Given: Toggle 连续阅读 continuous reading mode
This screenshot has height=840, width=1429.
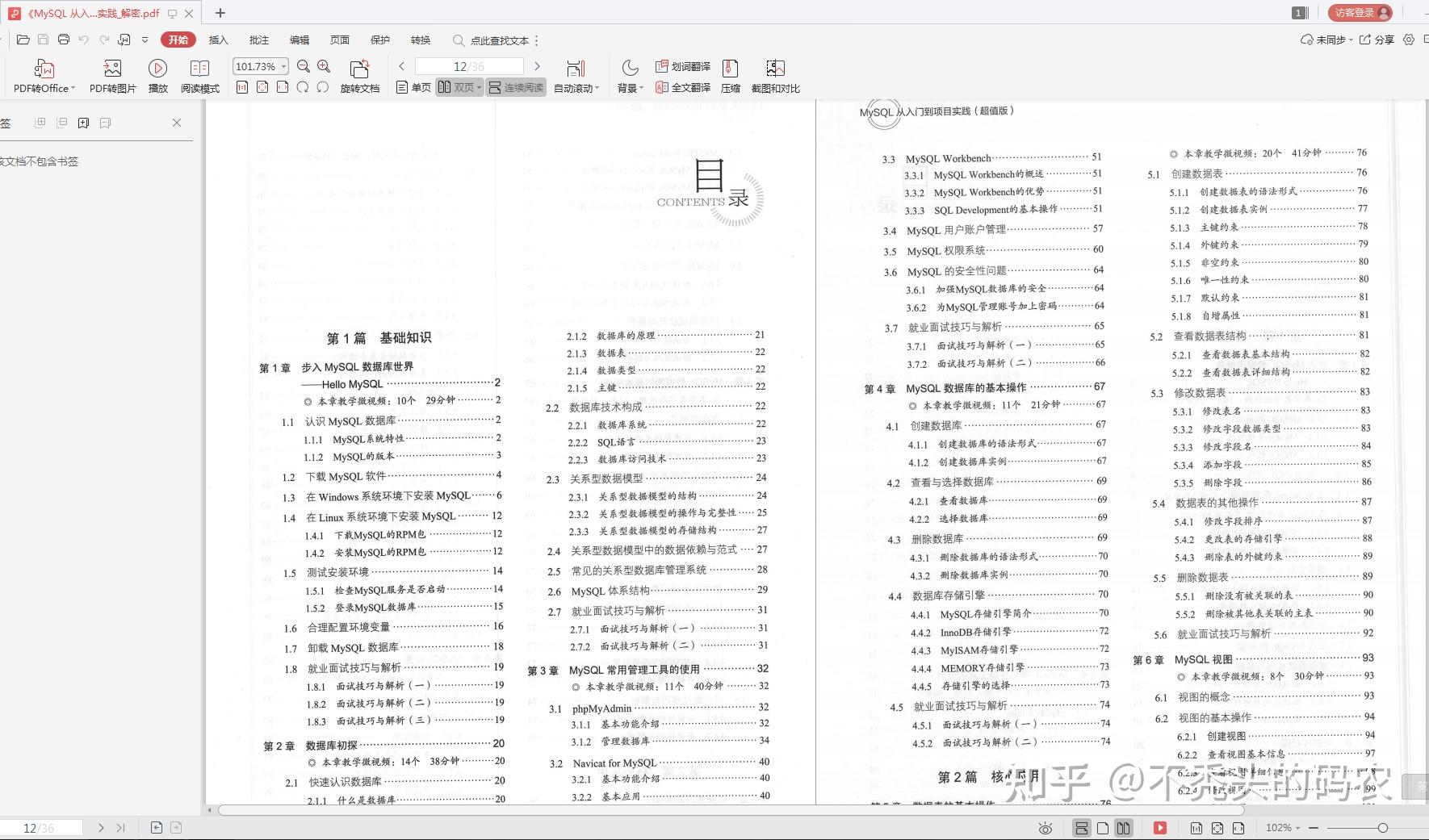Looking at the screenshot, I should (x=518, y=87).
